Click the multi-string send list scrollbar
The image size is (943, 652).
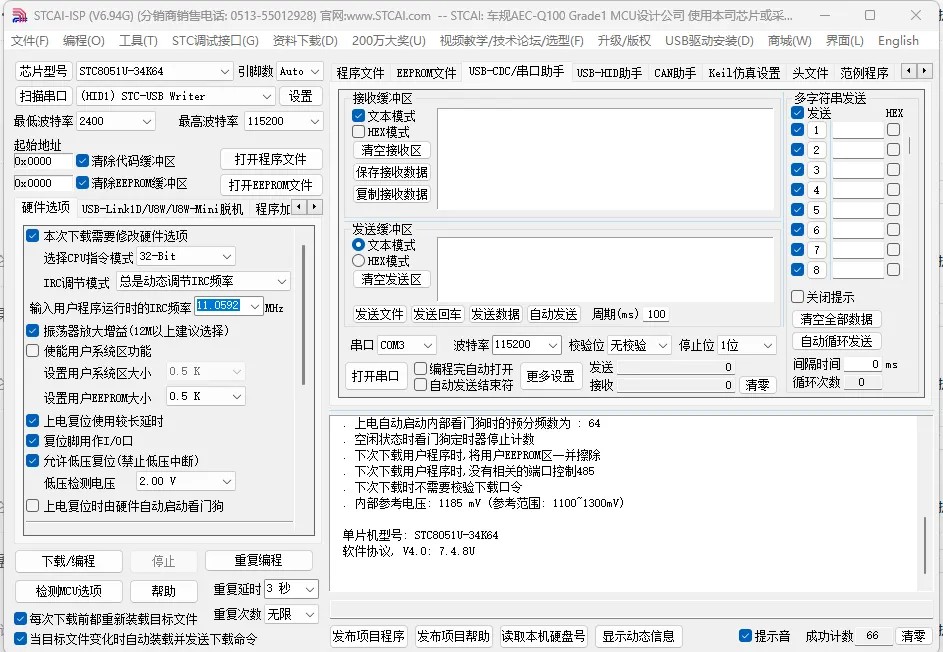[x=909, y=144]
